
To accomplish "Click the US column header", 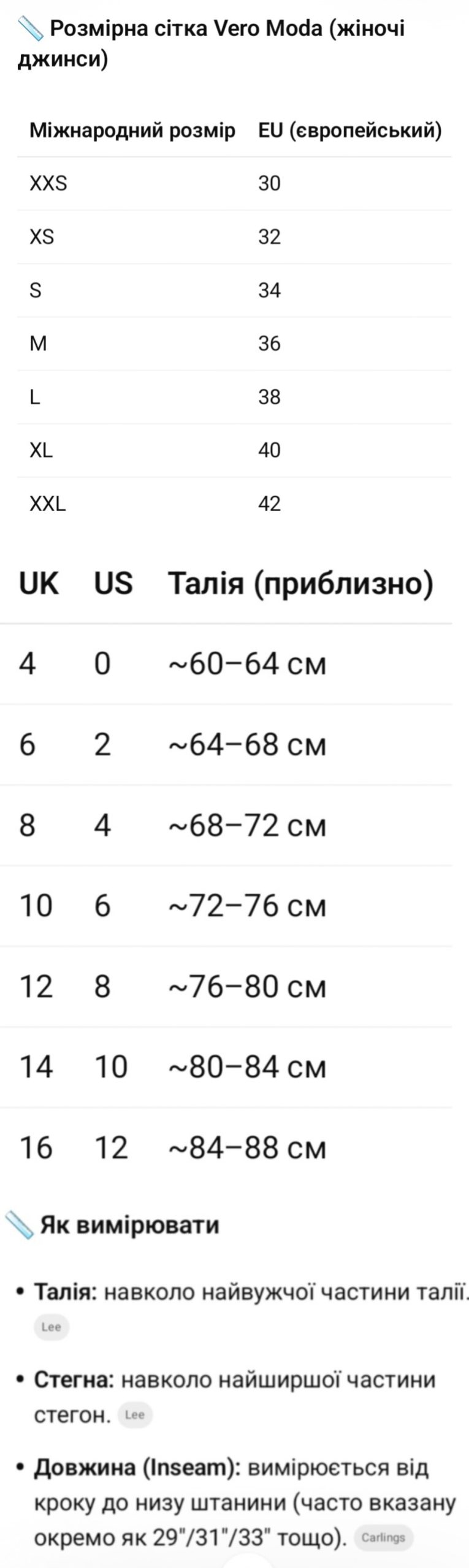I will coord(113,583).
